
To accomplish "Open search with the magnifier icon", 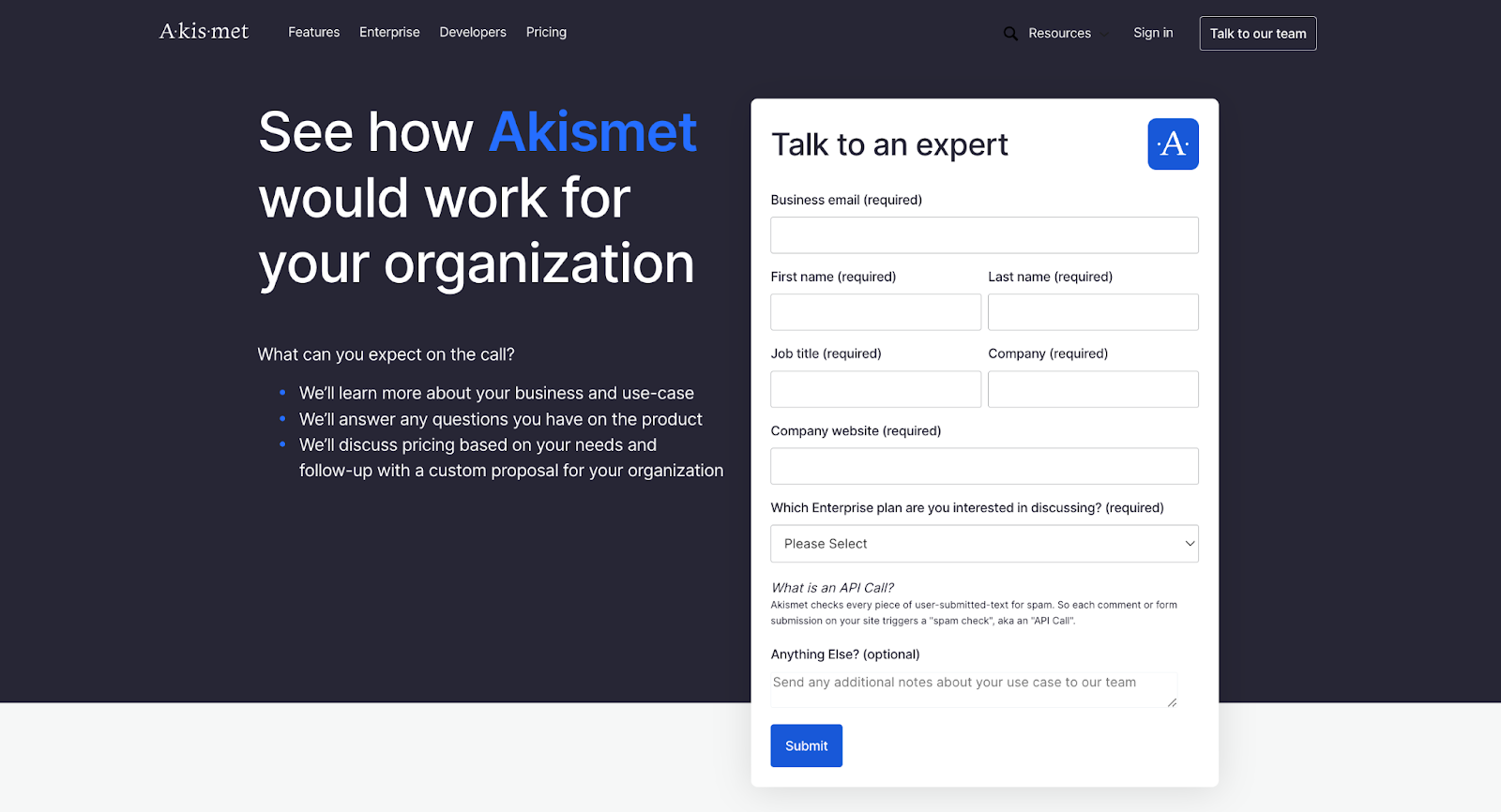I will click(x=1010, y=34).
